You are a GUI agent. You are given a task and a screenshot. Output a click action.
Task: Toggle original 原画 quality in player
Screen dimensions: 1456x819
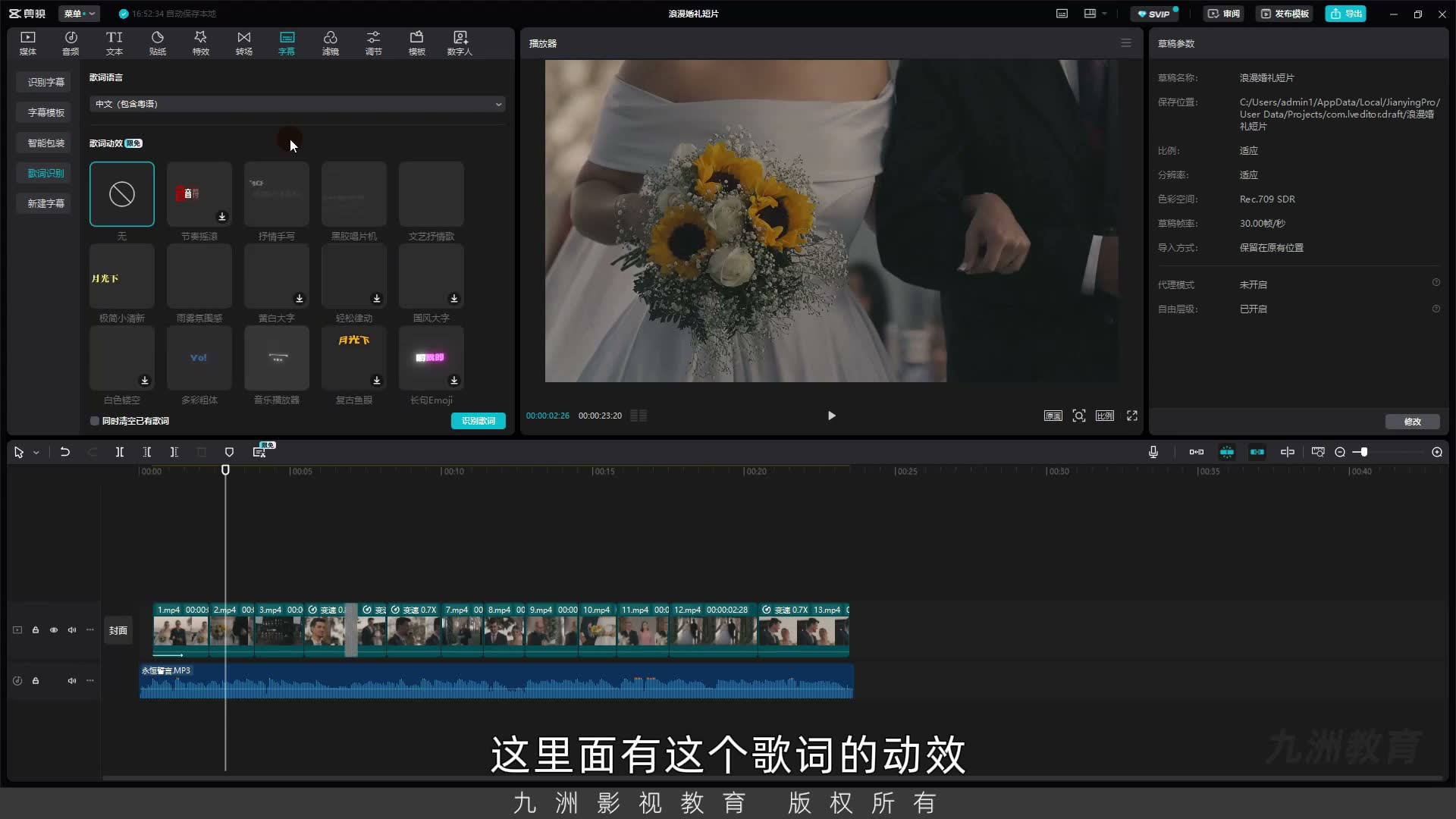(1053, 416)
